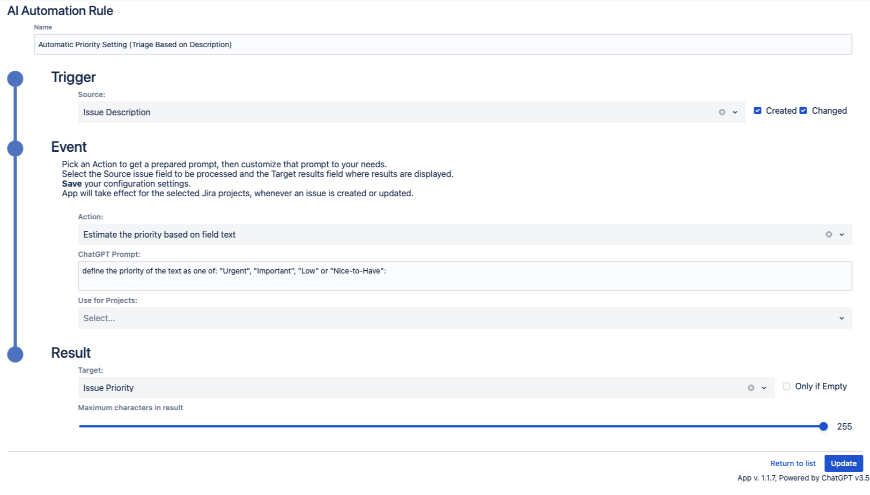The image size is (870, 495).
Task: Click the Result step circle marker
Action: [15, 353]
